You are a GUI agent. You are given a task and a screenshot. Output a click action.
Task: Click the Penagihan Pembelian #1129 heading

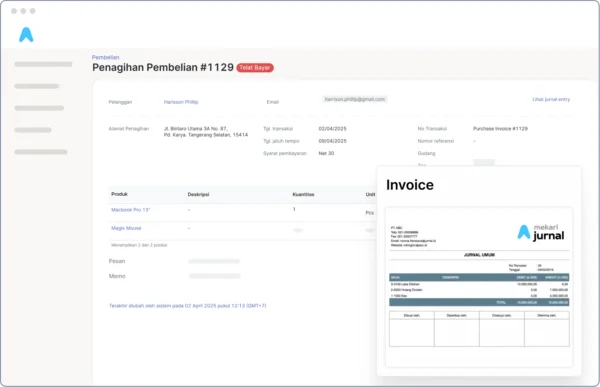tap(163, 67)
